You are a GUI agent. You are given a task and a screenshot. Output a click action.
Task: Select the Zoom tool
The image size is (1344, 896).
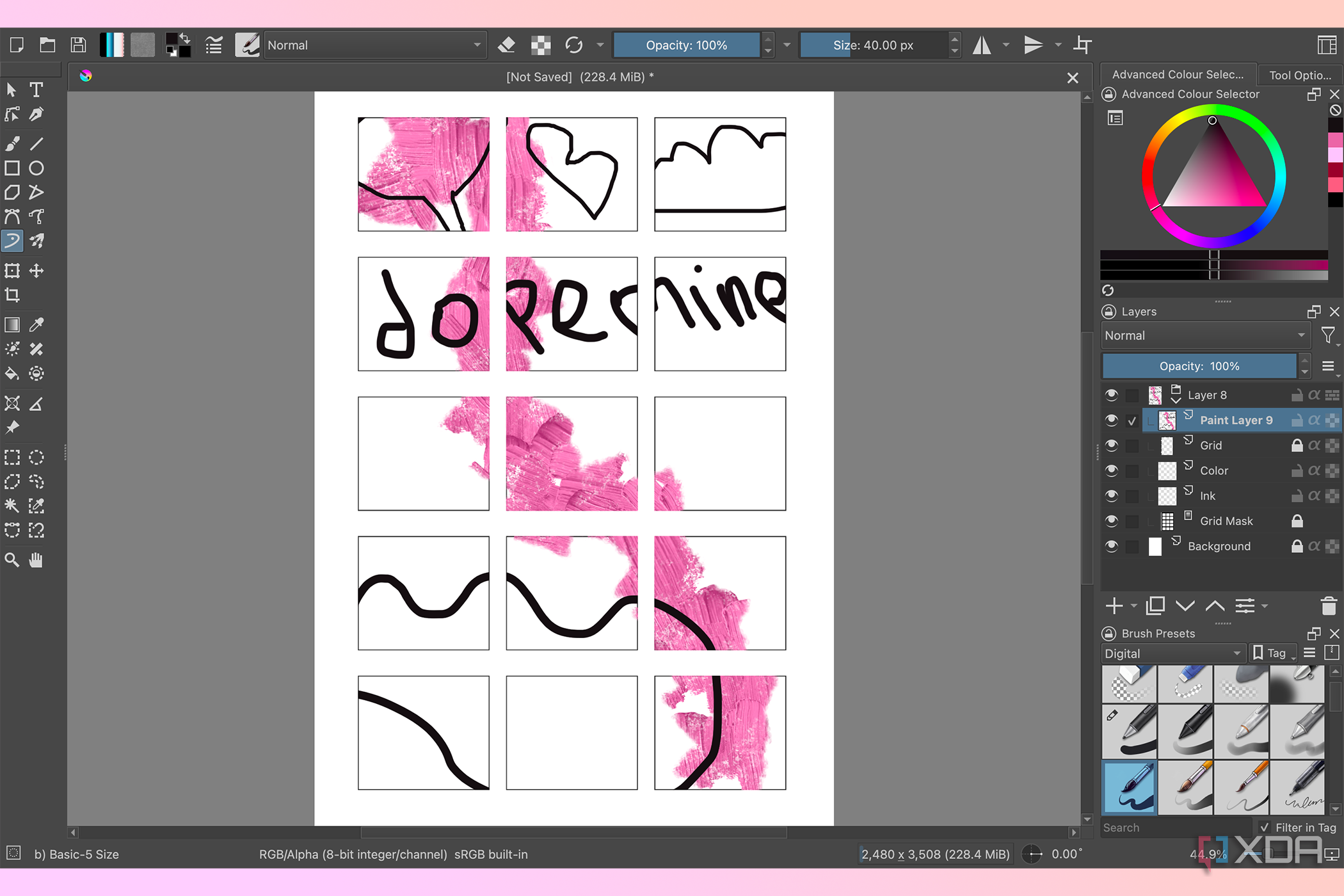12,560
